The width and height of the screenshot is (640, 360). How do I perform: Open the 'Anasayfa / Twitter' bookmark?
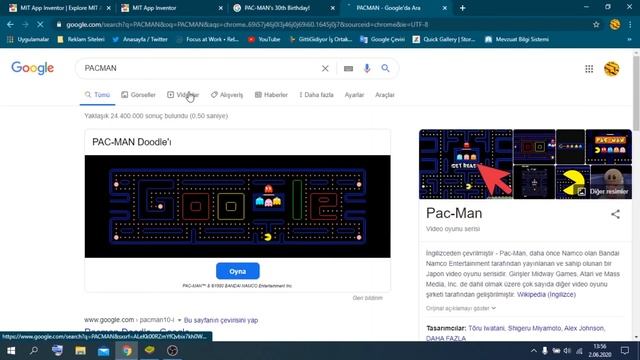pyautogui.click(x=140, y=40)
